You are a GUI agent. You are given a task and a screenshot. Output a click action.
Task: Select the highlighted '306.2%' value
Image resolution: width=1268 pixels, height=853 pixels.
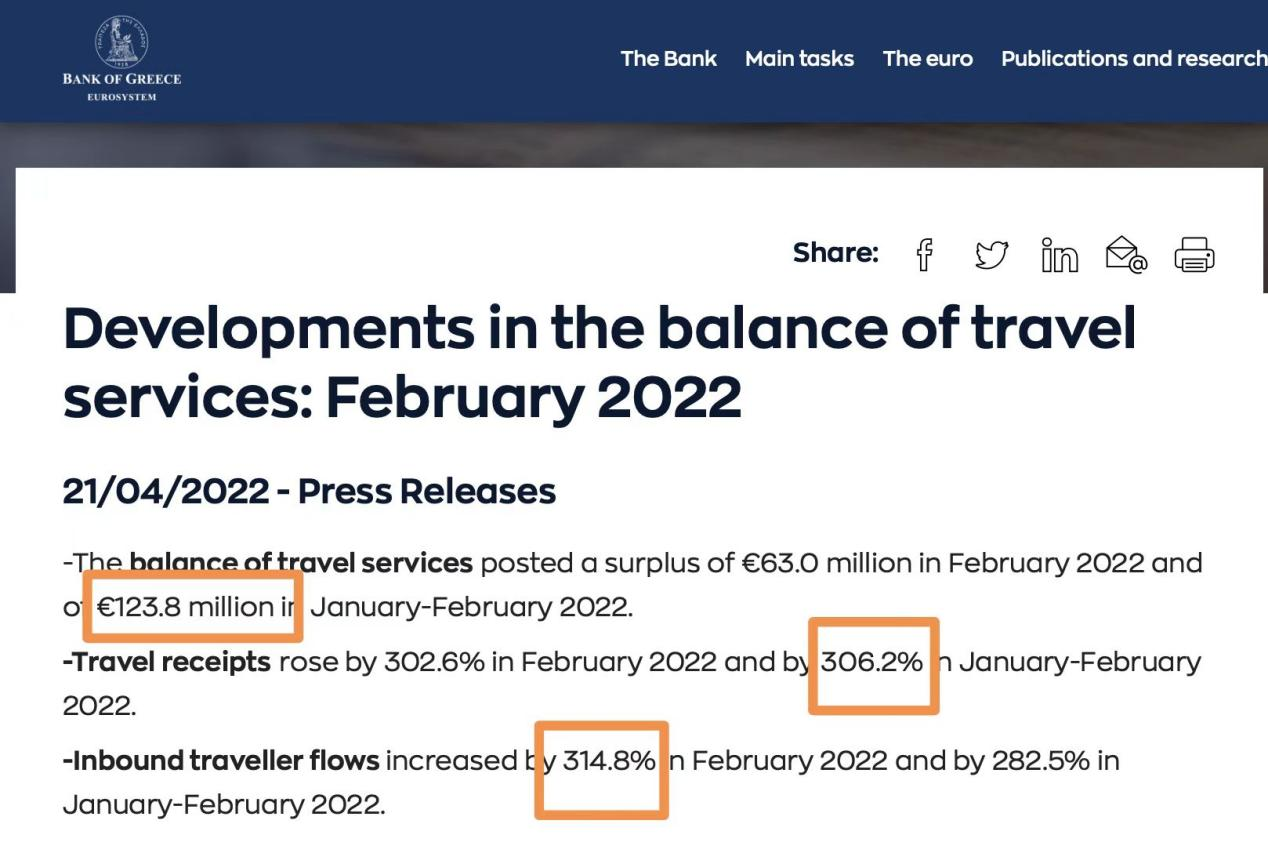coord(872,663)
